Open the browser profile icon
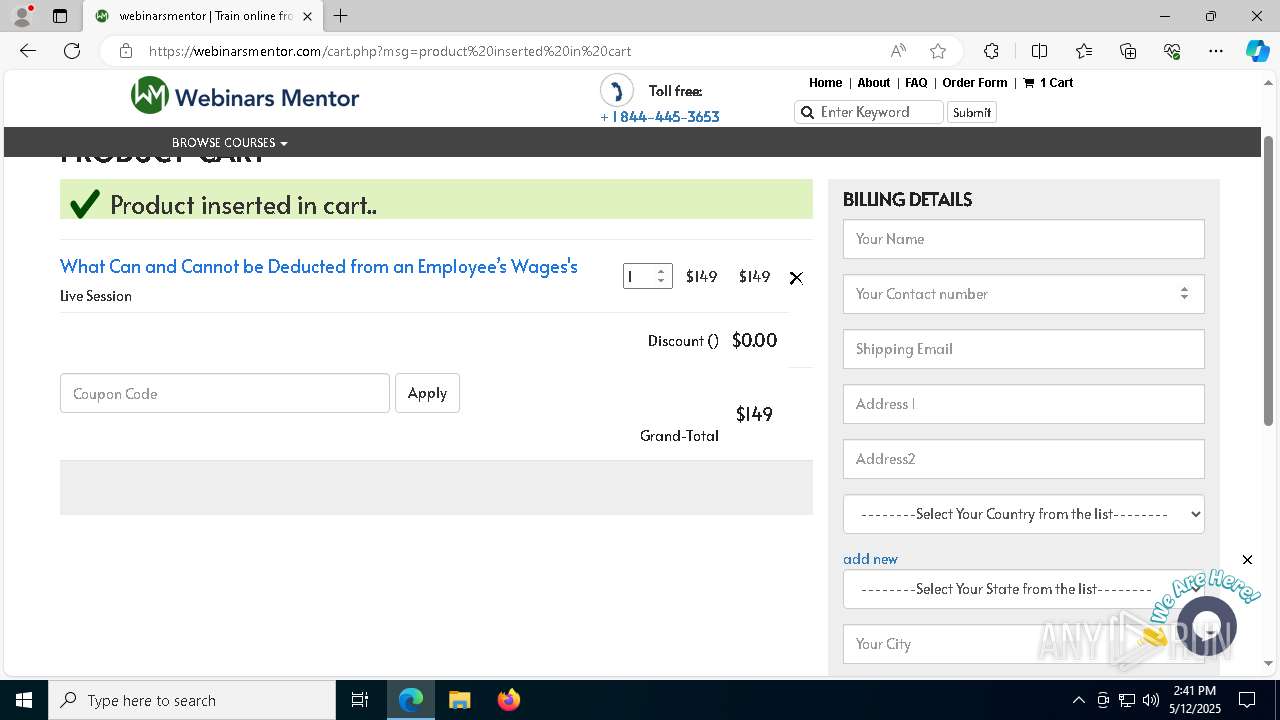This screenshot has height=720, width=1280. [x=22, y=16]
